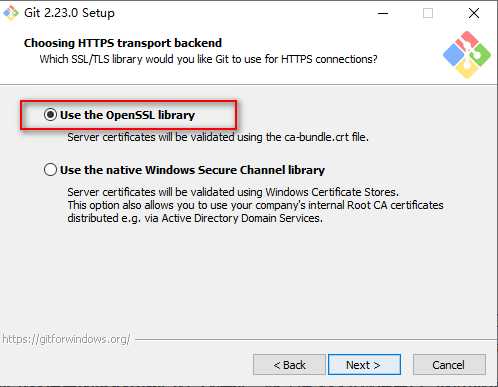Click the ca-bundle.crt description text

pos(218,137)
